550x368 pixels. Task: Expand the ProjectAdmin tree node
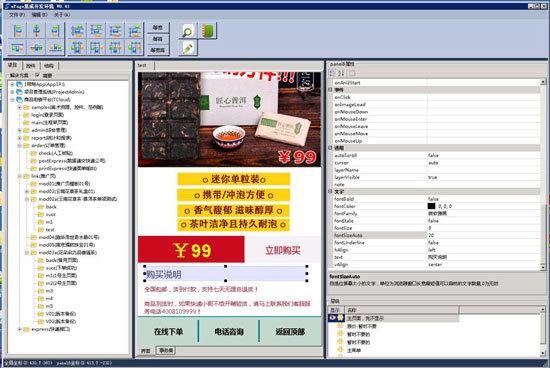[x=12, y=92]
